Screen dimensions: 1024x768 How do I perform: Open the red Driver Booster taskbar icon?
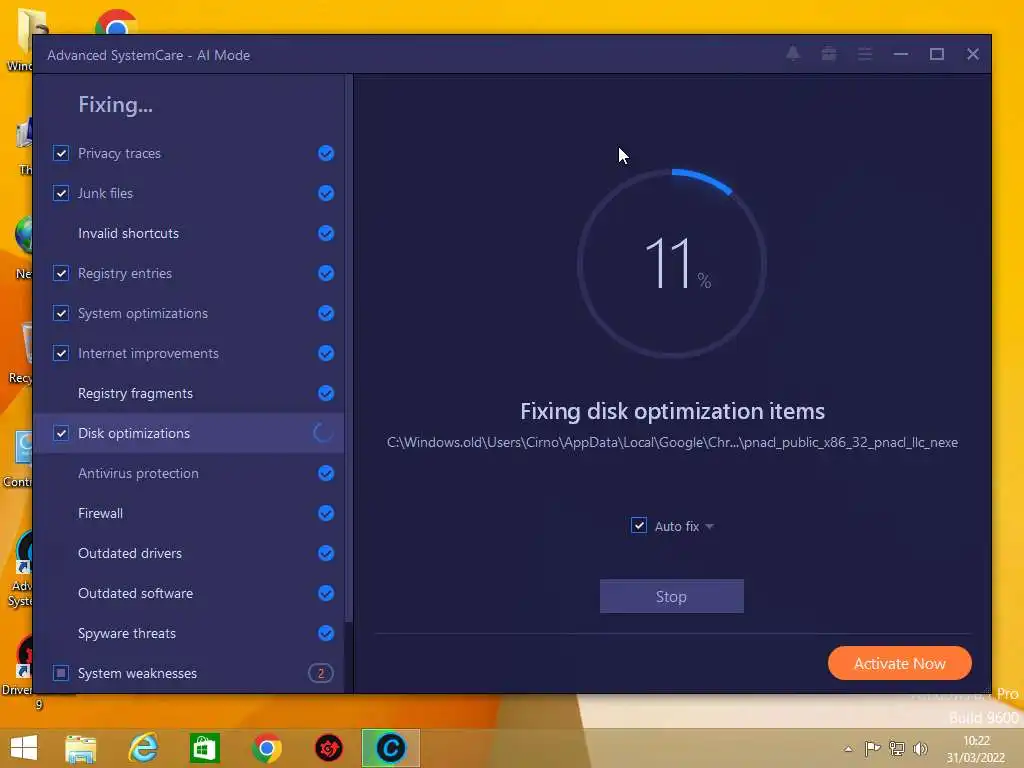point(328,748)
